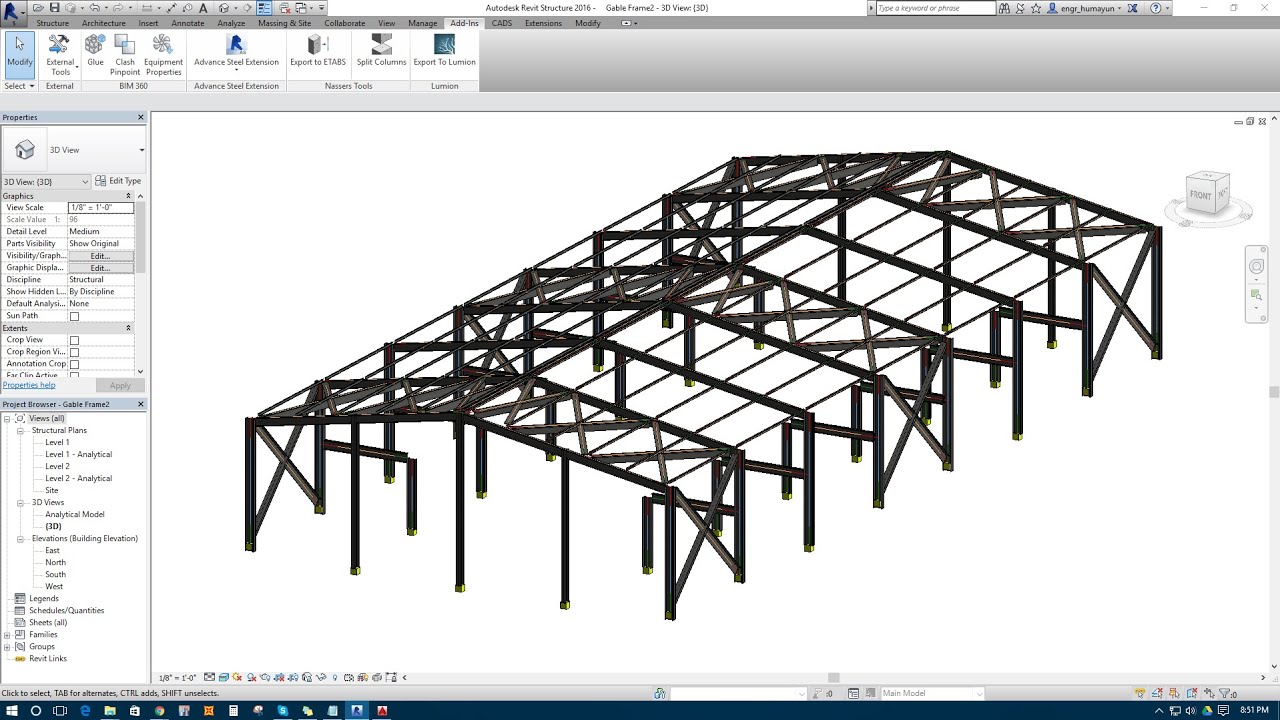This screenshot has height=720, width=1280.
Task: Toggle shadows in the view control bar
Action: 237,676
